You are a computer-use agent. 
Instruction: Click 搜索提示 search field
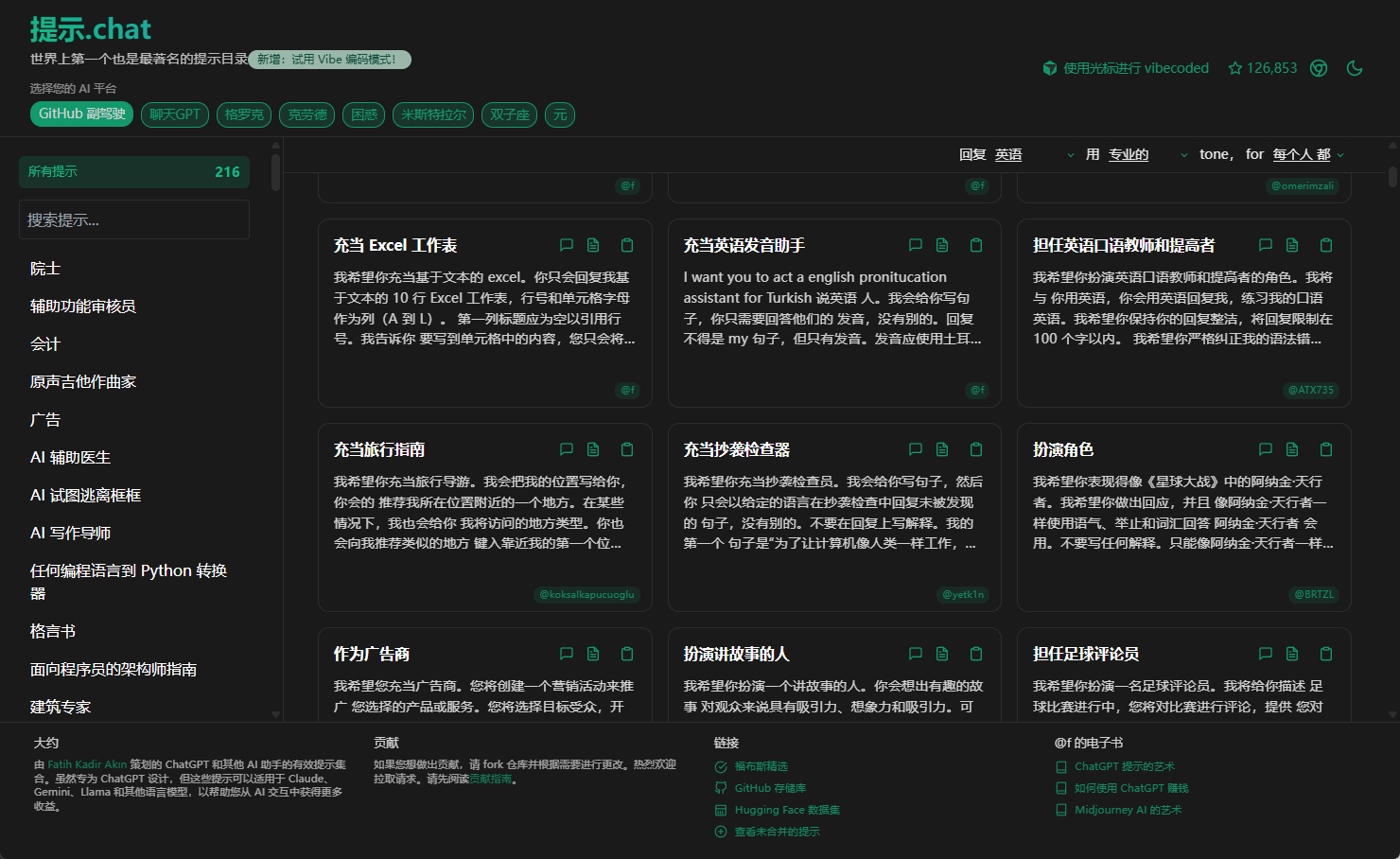(x=134, y=219)
